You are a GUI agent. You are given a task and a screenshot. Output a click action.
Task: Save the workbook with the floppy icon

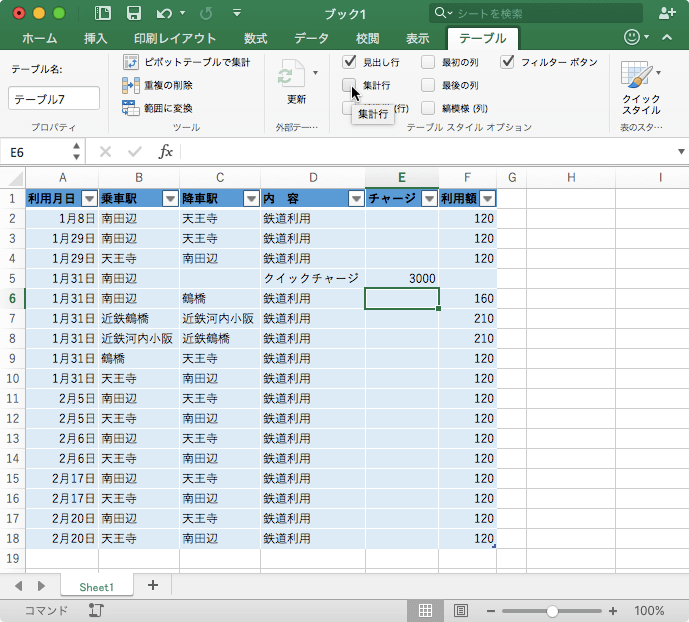click(x=134, y=13)
